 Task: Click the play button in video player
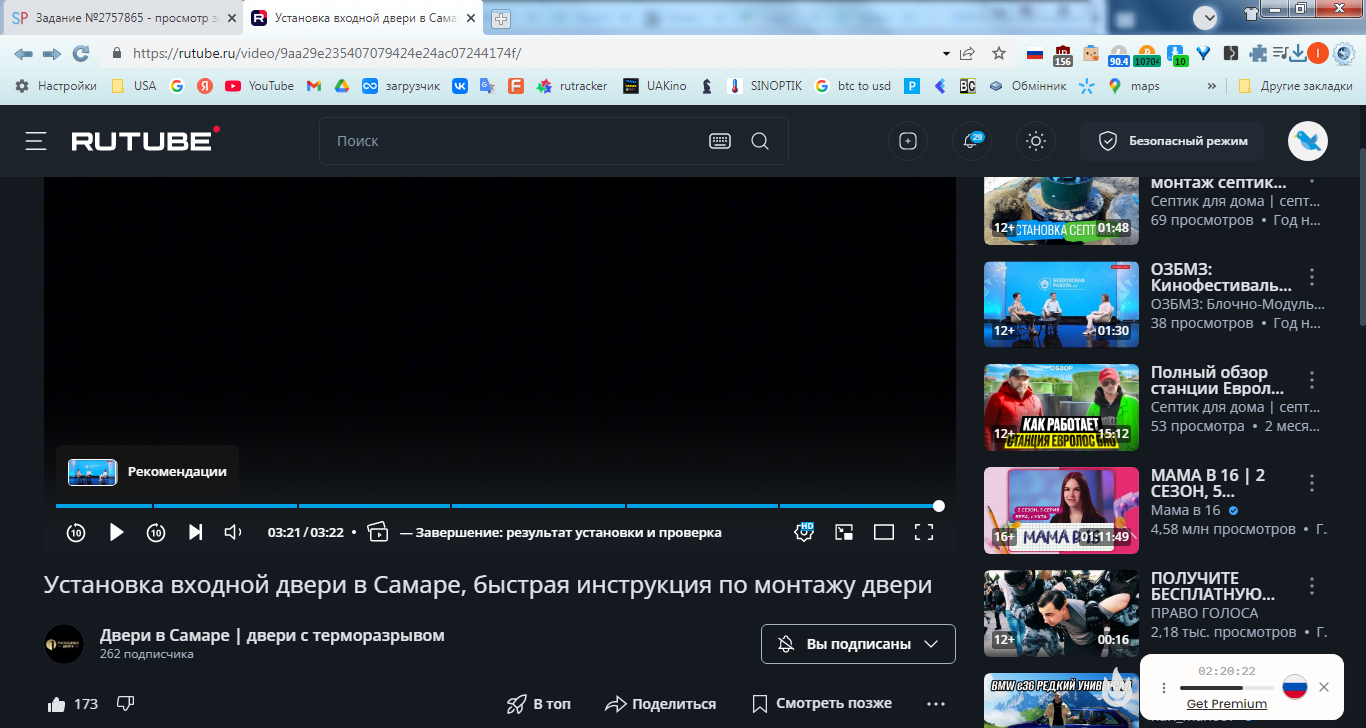[116, 532]
